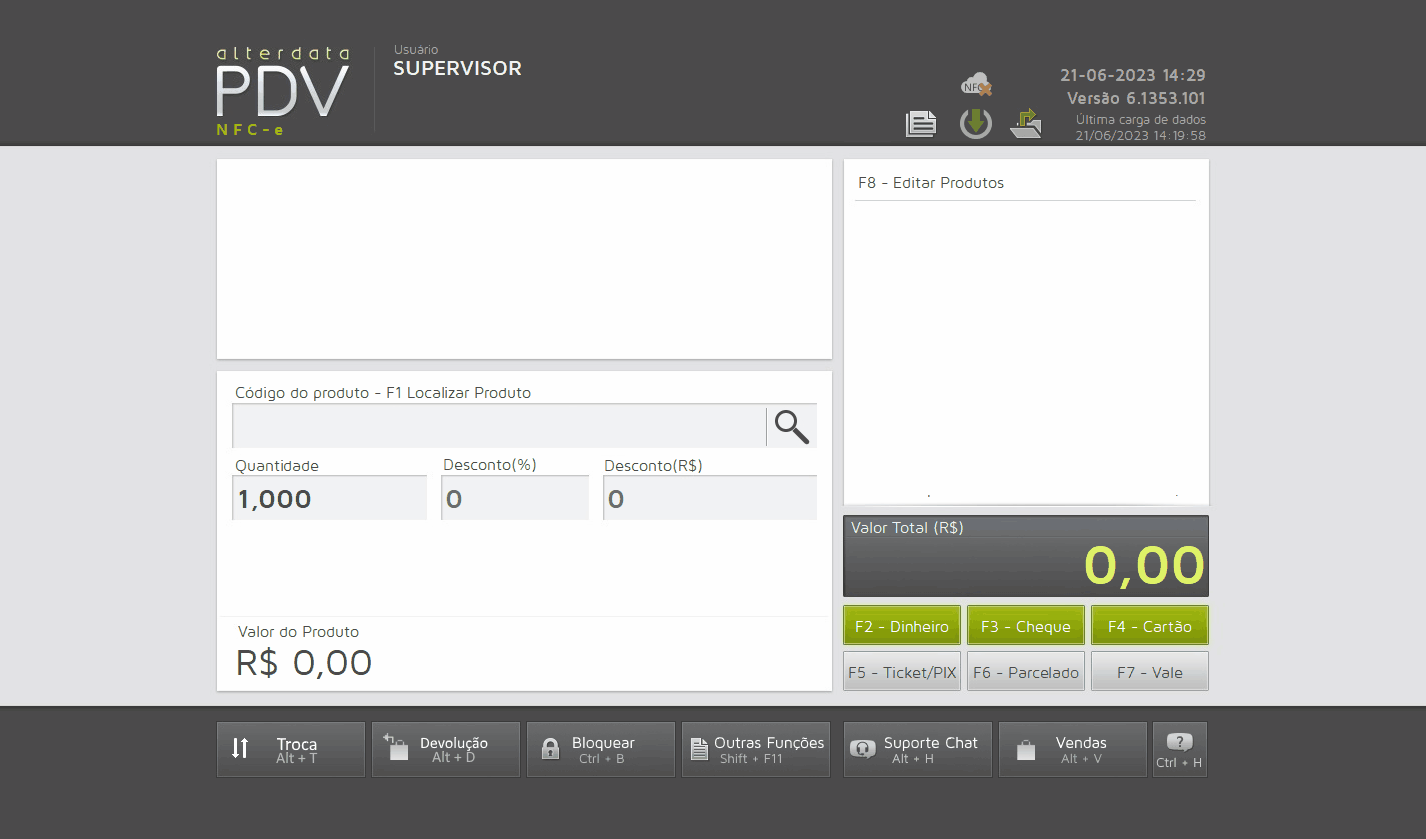1426x839 pixels.
Task: Open Suporte Chat button
Action: point(918,750)
